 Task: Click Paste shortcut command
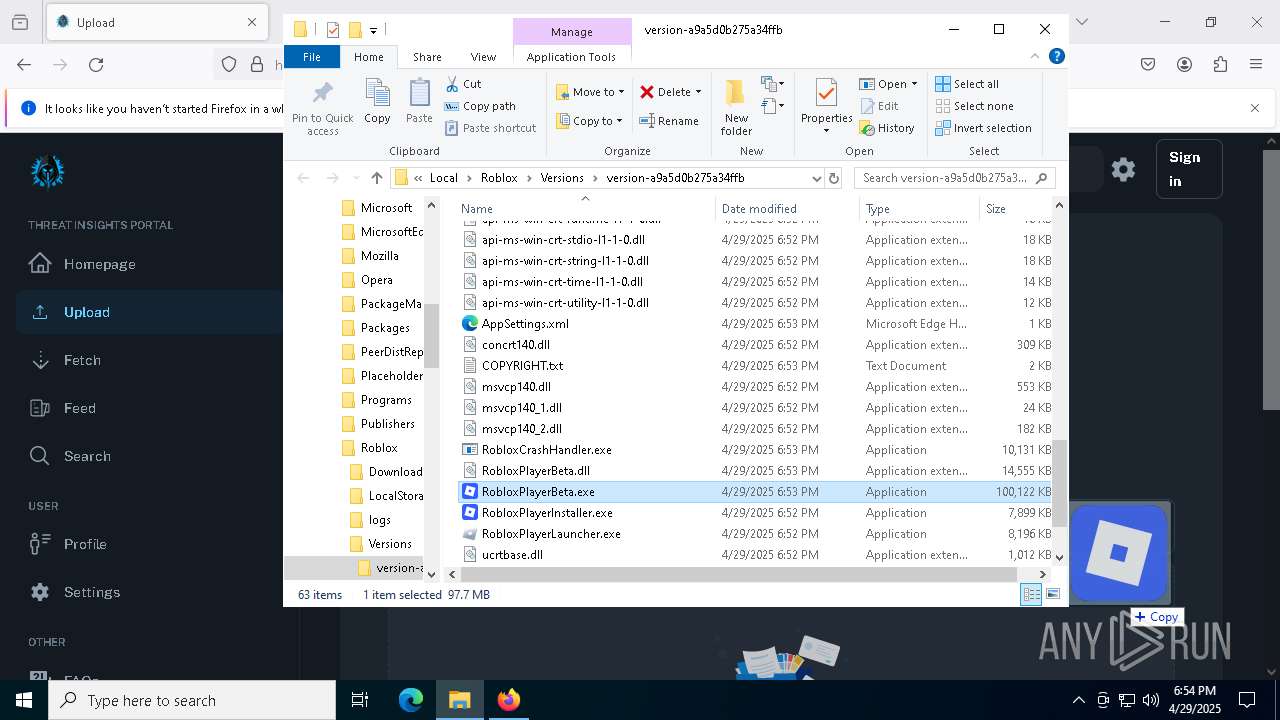point(490,128)
